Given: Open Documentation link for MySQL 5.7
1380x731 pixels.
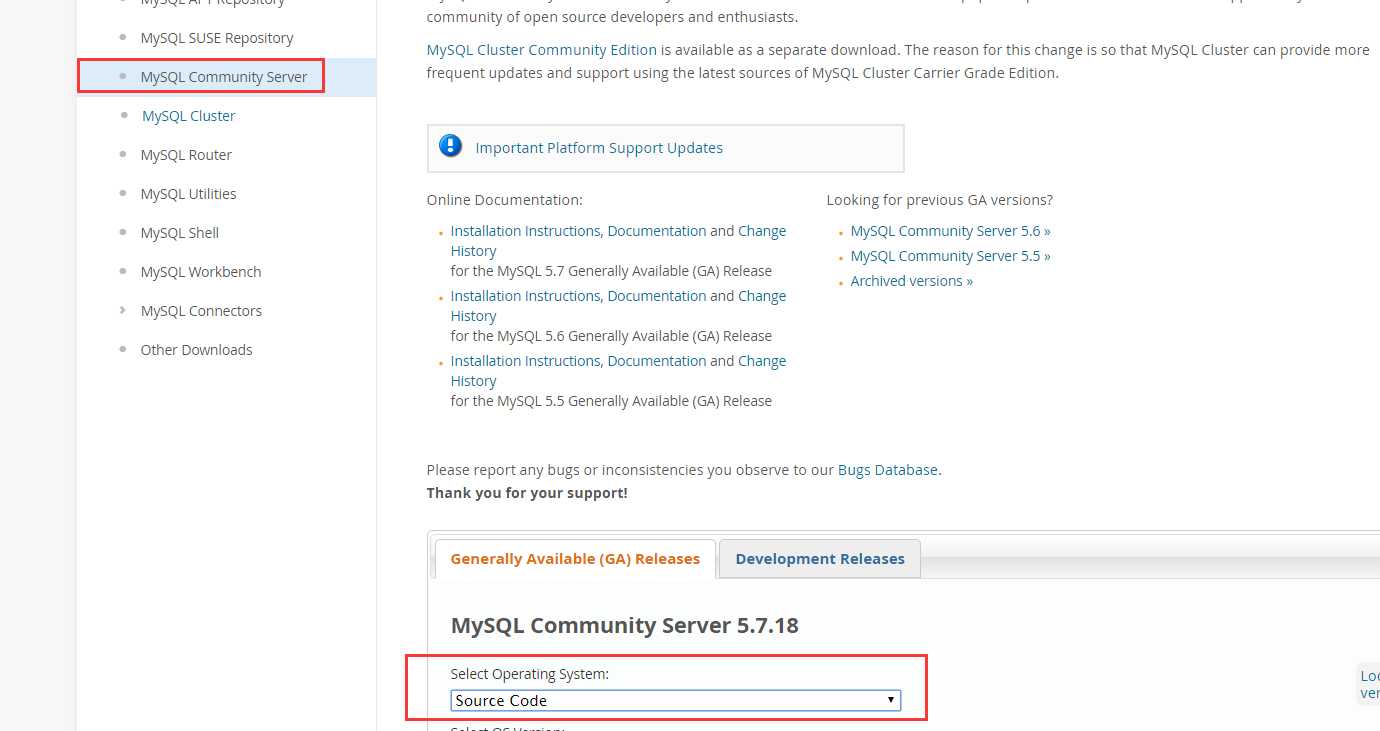Looking at the screenshot, I should tap(656, 231).
